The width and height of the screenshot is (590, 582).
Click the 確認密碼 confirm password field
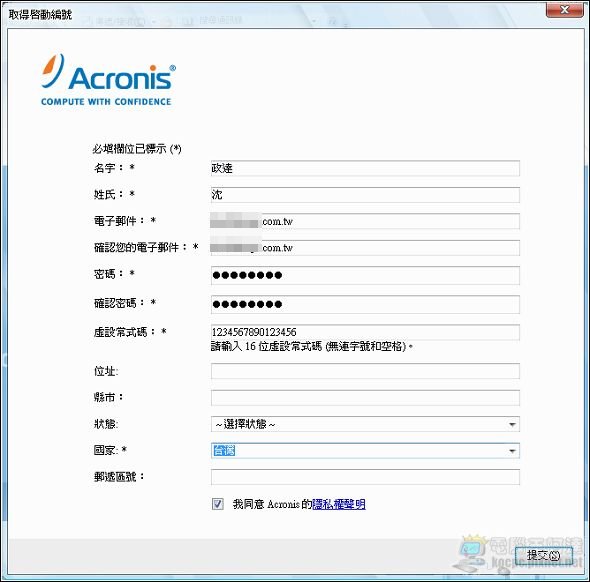tap(365, 304)
